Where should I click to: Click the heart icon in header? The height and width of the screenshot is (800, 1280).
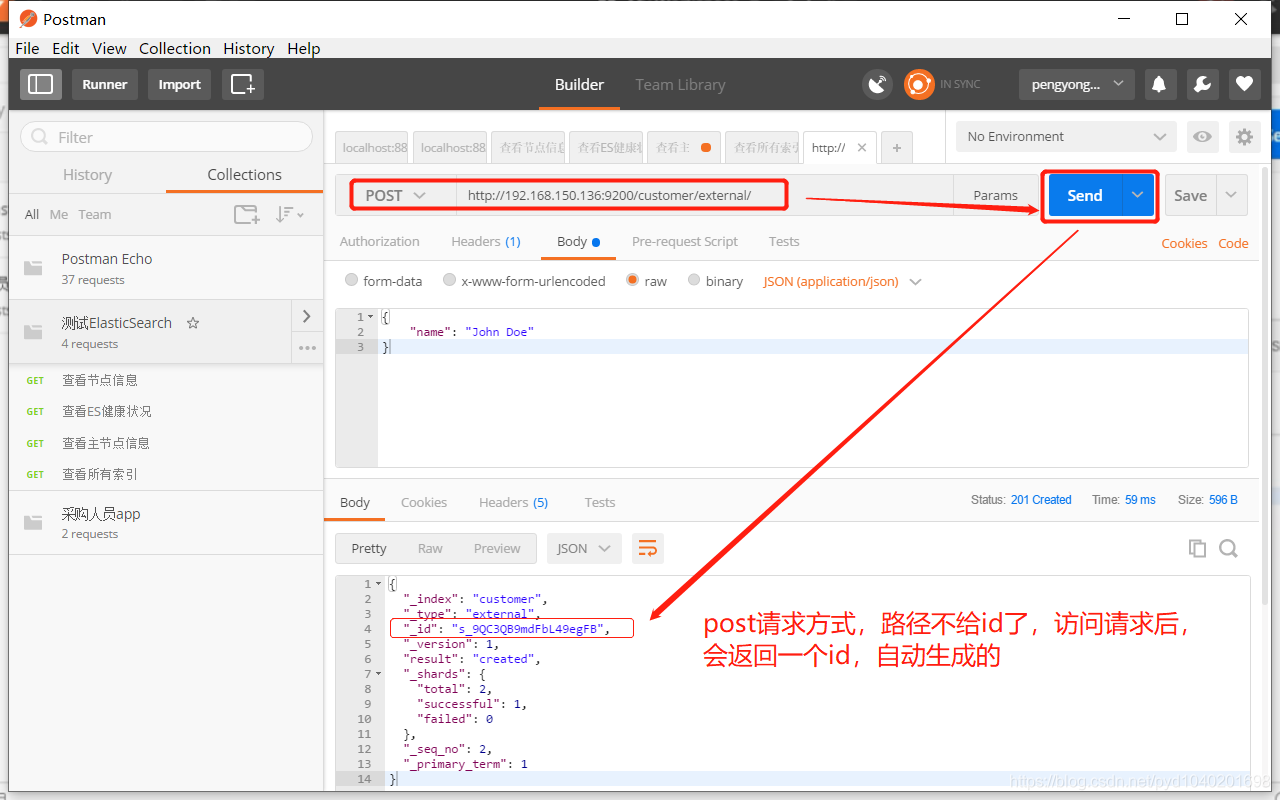(x=1244, y=84)
